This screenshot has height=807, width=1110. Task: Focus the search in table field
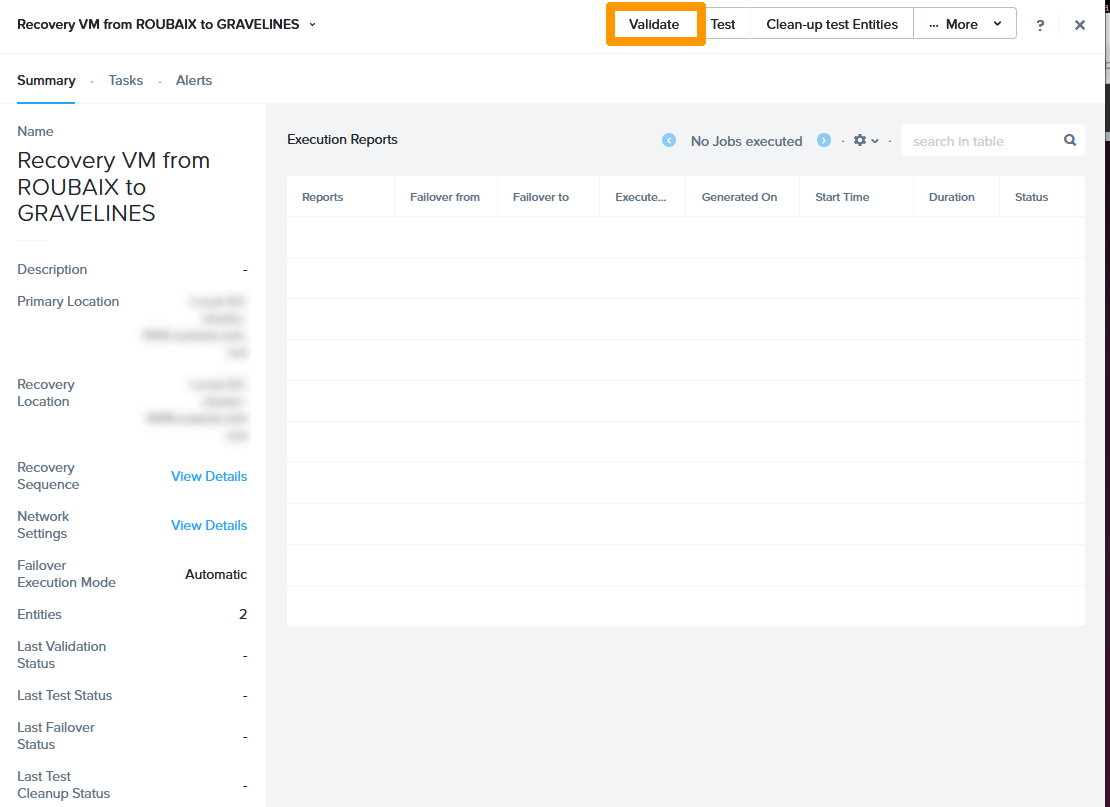click(x=980, y=141)
